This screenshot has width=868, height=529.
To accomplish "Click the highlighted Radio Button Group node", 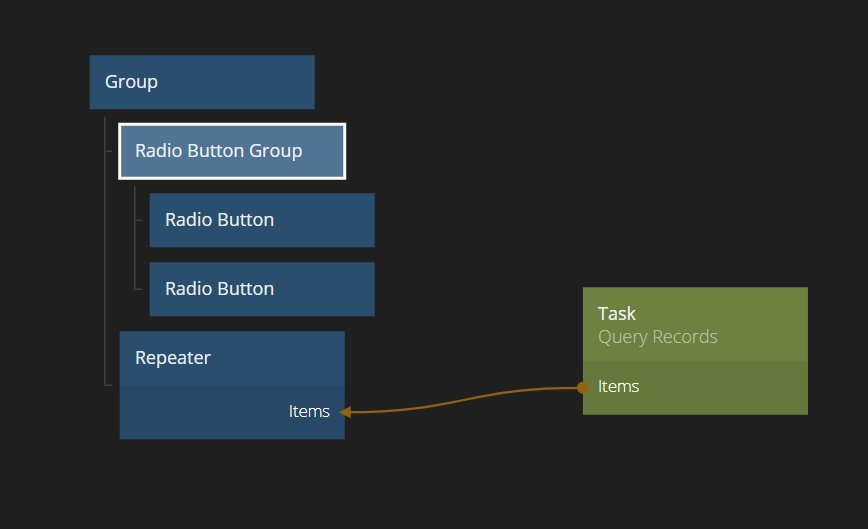I will click(x=231, y=151).
